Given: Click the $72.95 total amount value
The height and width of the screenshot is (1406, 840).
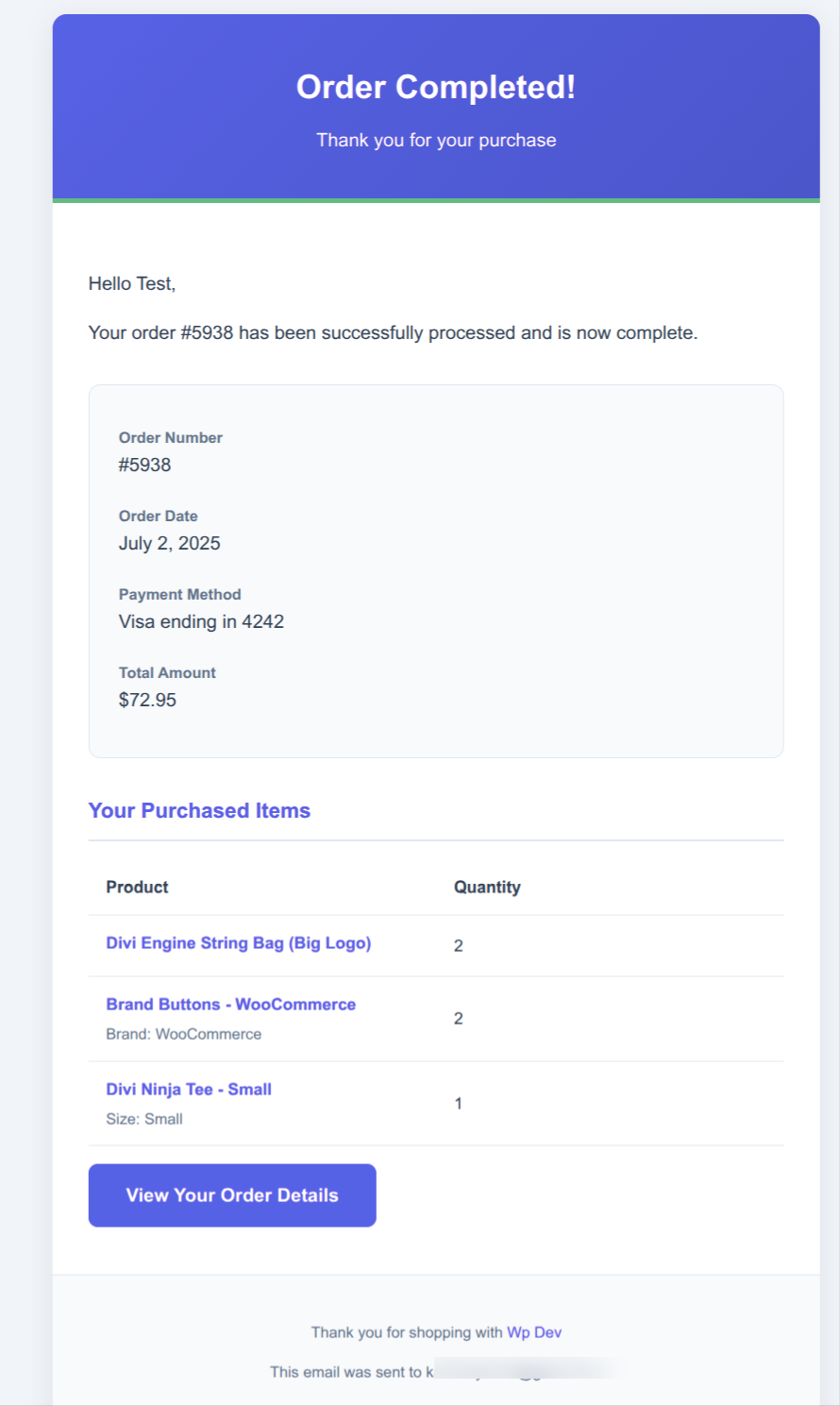Looking at the screenshot, I should pyautogui.click(x=147, y=701).
